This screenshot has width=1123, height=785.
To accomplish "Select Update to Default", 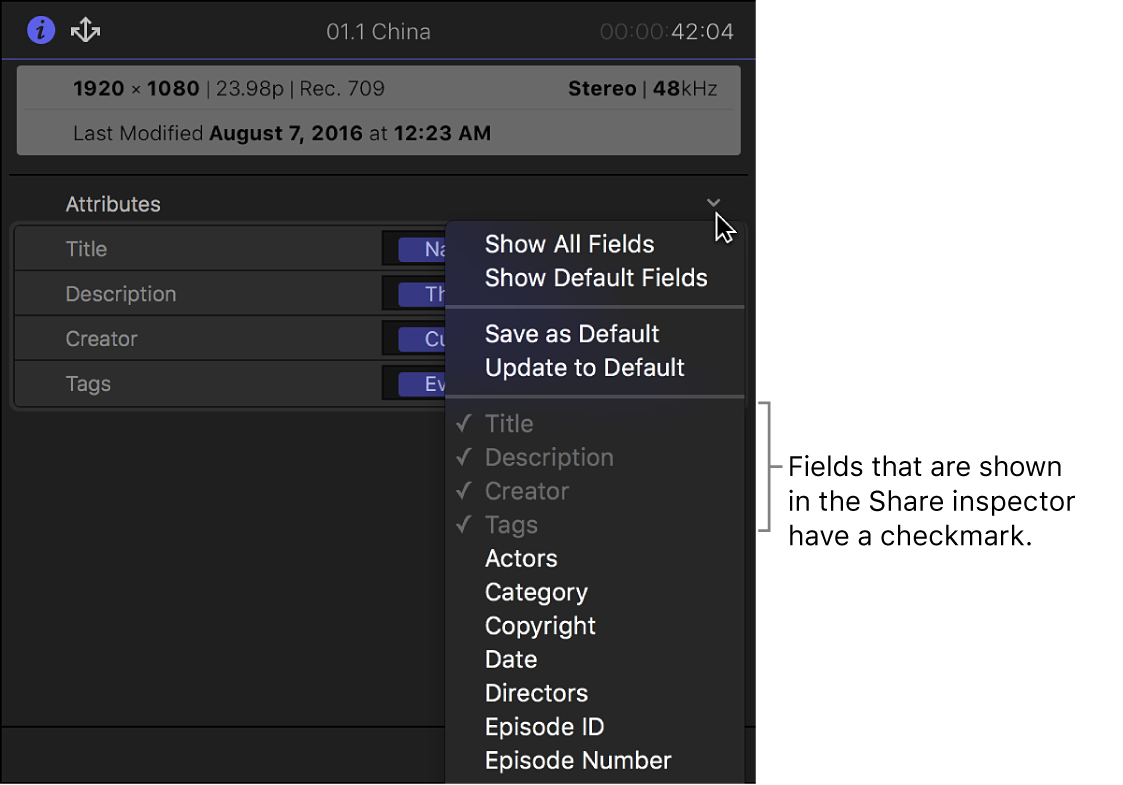I will 584,367.
